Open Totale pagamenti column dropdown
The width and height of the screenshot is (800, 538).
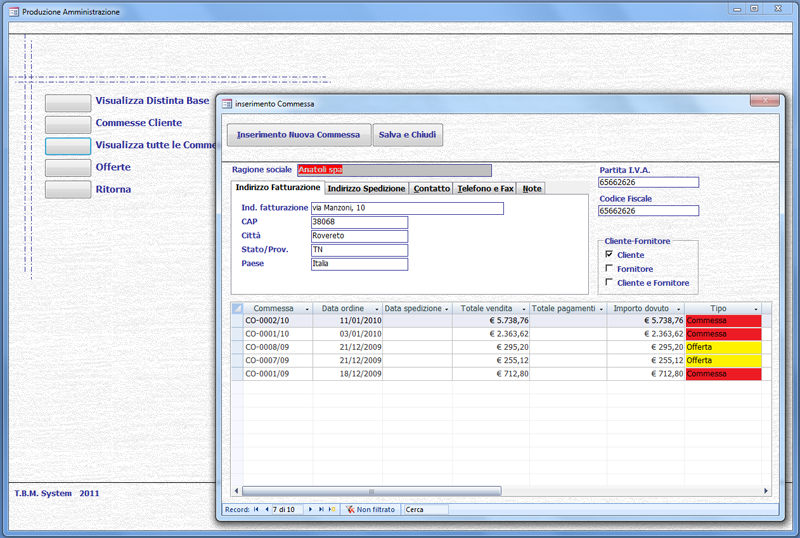[601, 309]
